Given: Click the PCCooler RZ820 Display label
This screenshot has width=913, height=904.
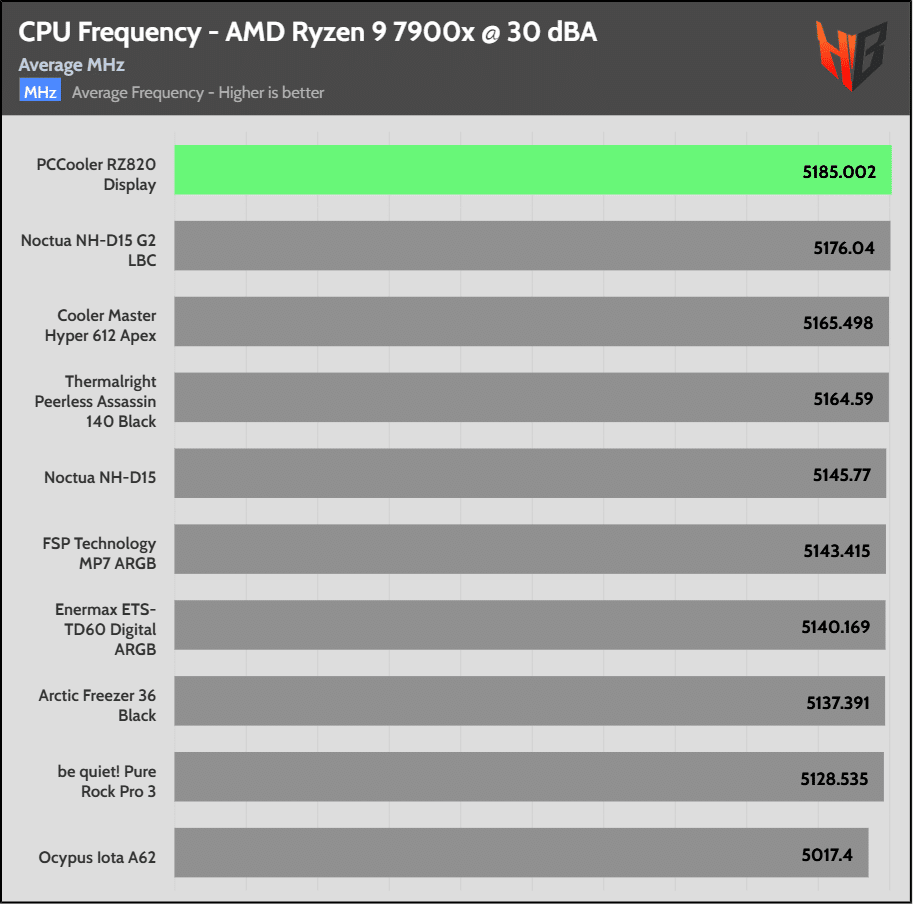Looking at the screenshot, I should click(96, 174).
